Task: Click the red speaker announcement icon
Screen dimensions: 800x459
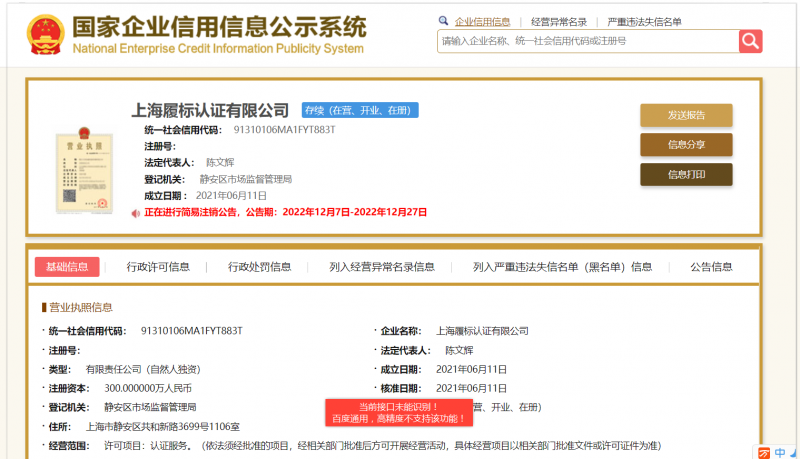Action: [136, 213]
